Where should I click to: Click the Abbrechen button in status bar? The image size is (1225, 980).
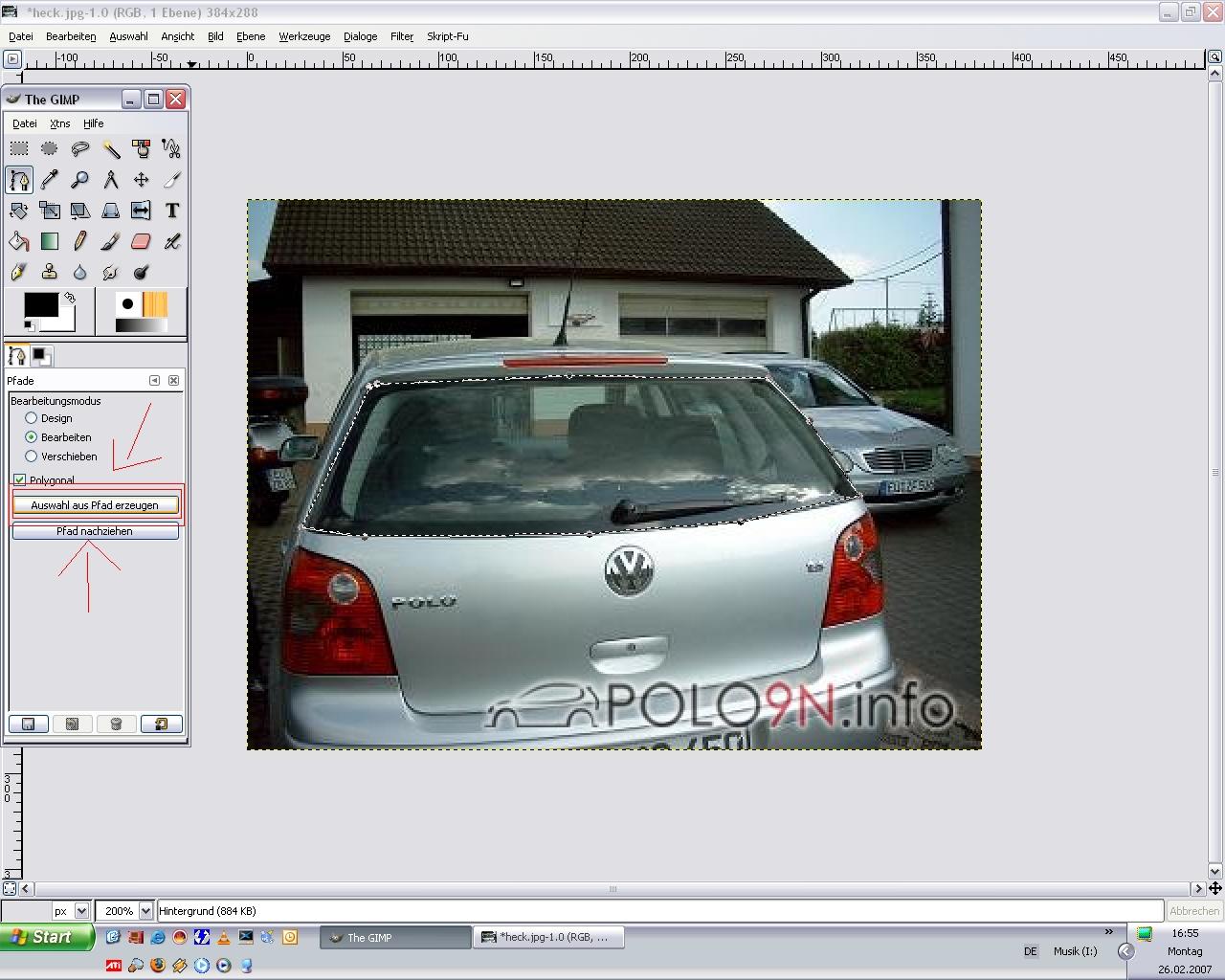pyautogui.click(x=1194, y=911)
